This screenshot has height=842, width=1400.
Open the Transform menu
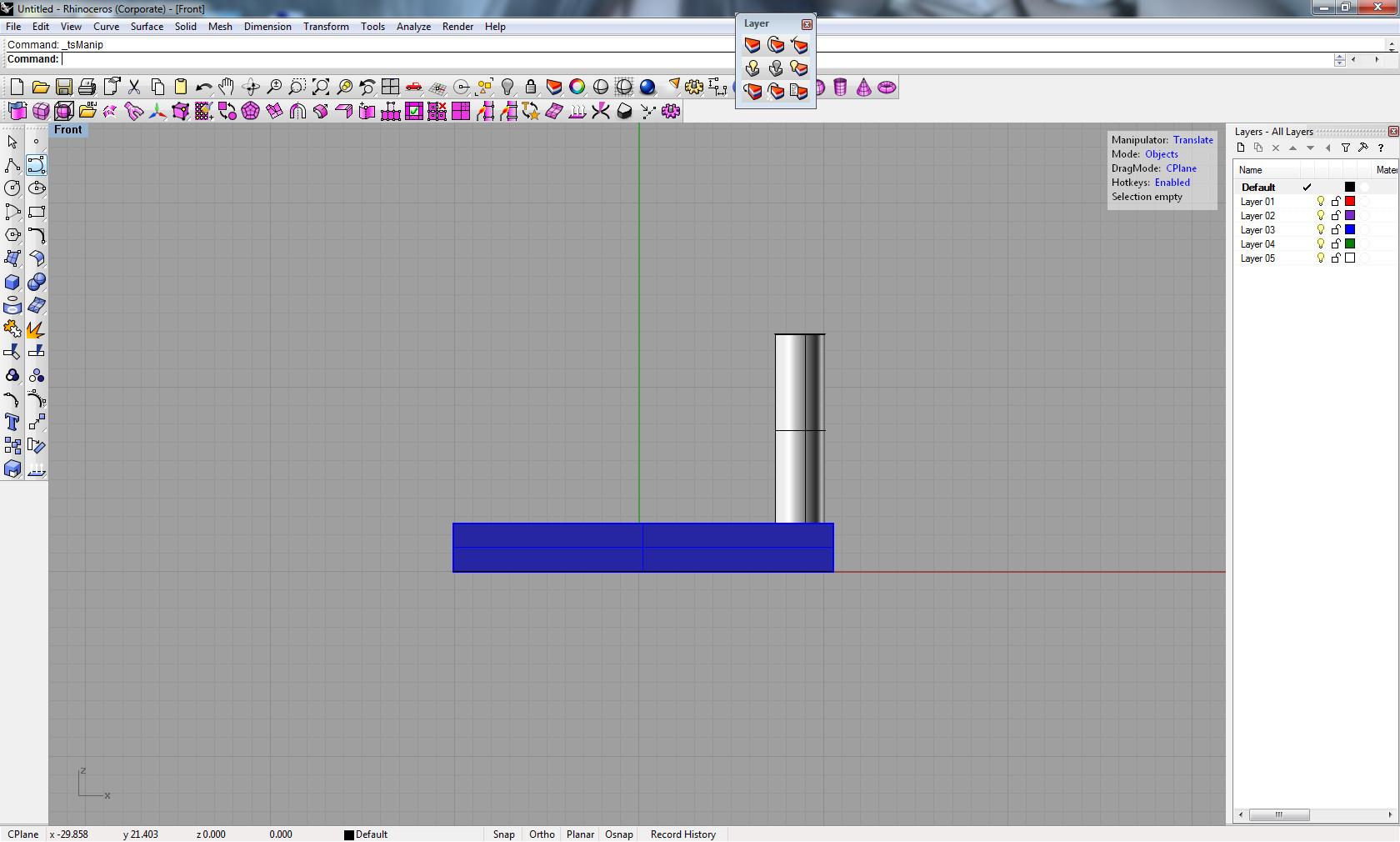(x=326, y=27)
